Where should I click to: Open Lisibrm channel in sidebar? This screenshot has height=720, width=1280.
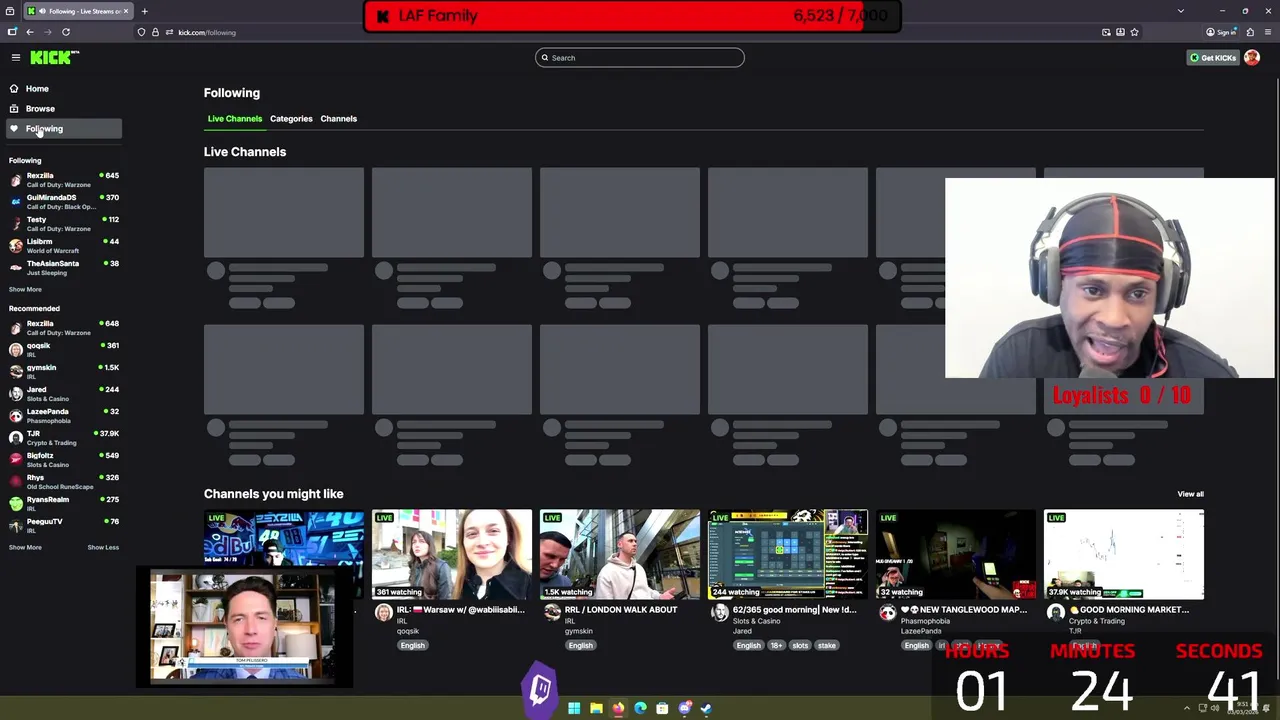(x=64, y=246)
